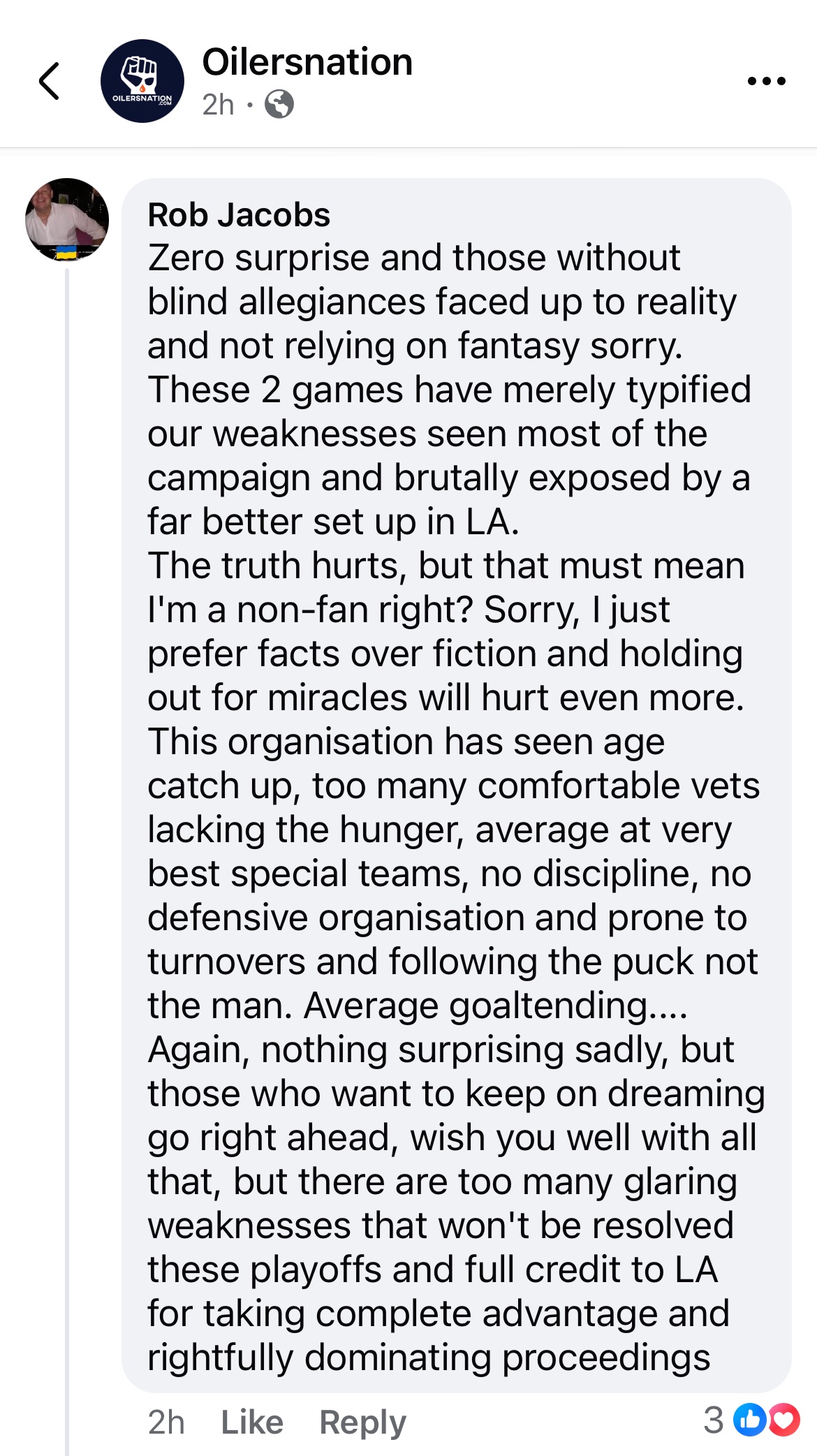Like Rob Jacobs' comment
The image size is (817, 1456).
(x=252, y=1422)
